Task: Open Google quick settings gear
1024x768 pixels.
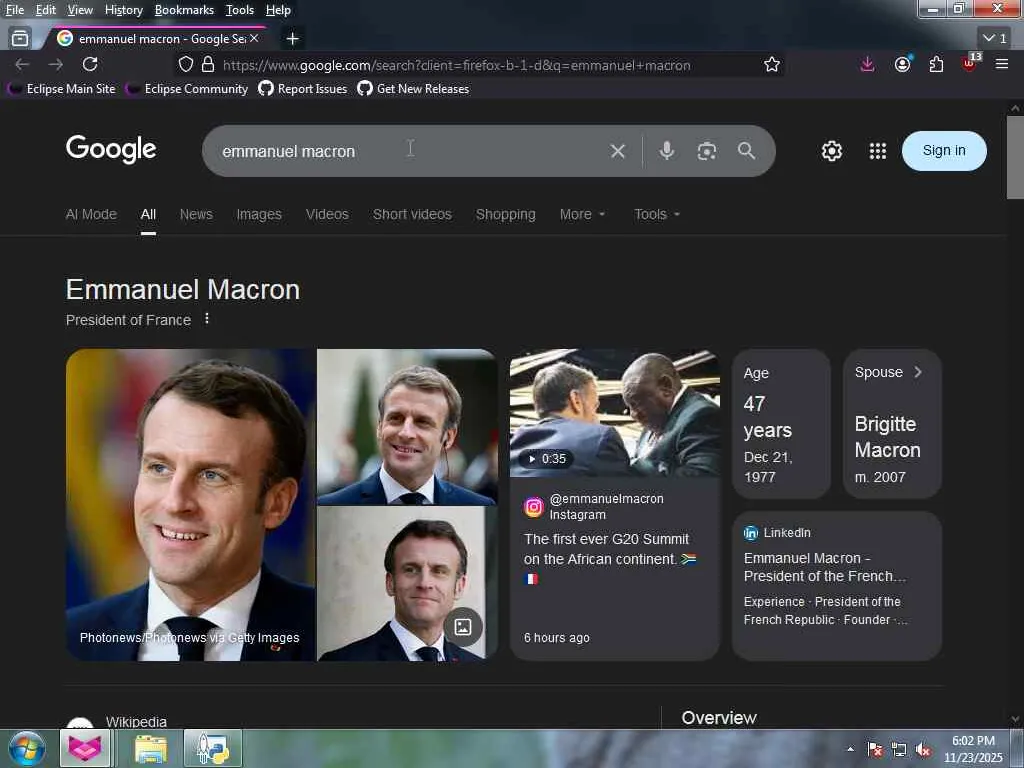Action: [831, 151]
